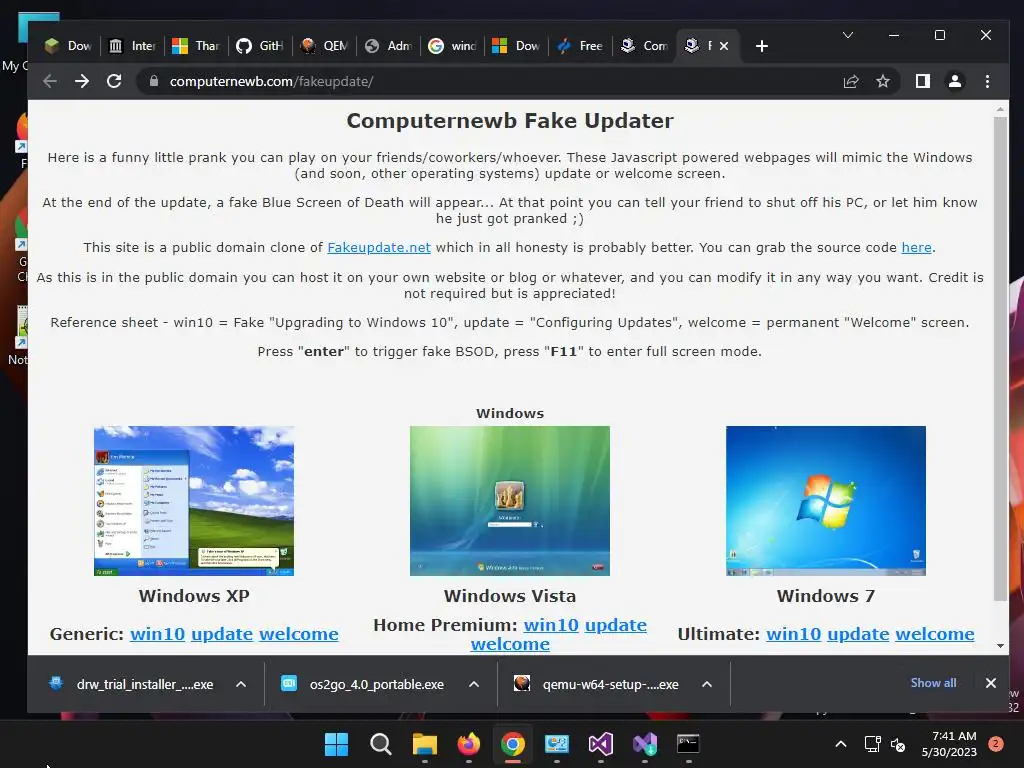Close the active Fake Updater tab

point(724,46)
